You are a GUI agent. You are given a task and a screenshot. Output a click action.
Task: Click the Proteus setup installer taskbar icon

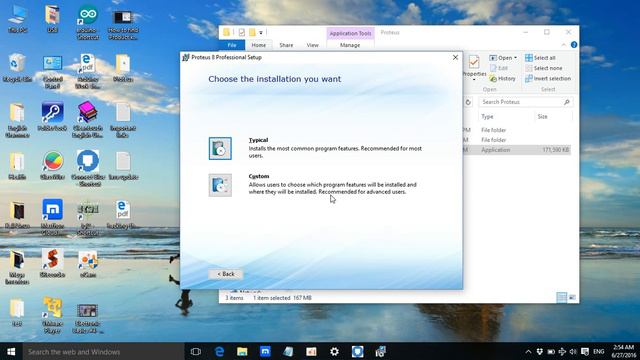click(x=380, y=351)
